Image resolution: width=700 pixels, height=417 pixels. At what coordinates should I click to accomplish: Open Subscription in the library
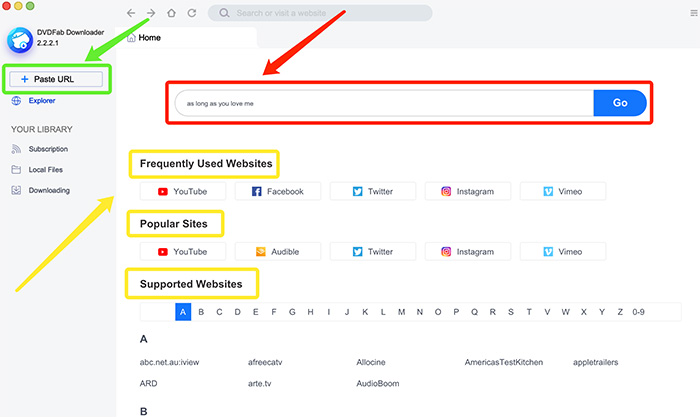tap(48, 149)
